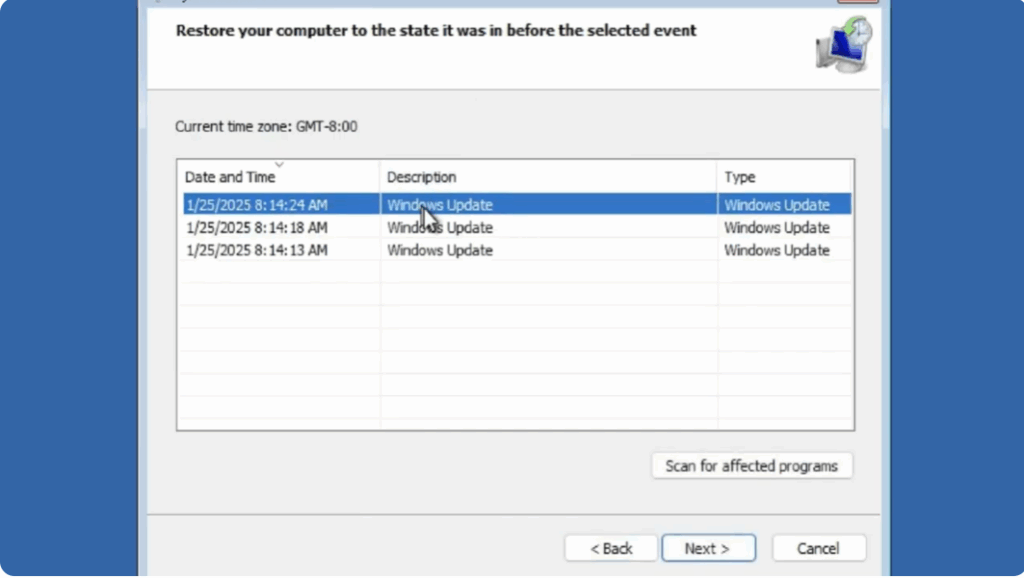Click the sort arrow above Date and Time

click(x=279, y=164)
